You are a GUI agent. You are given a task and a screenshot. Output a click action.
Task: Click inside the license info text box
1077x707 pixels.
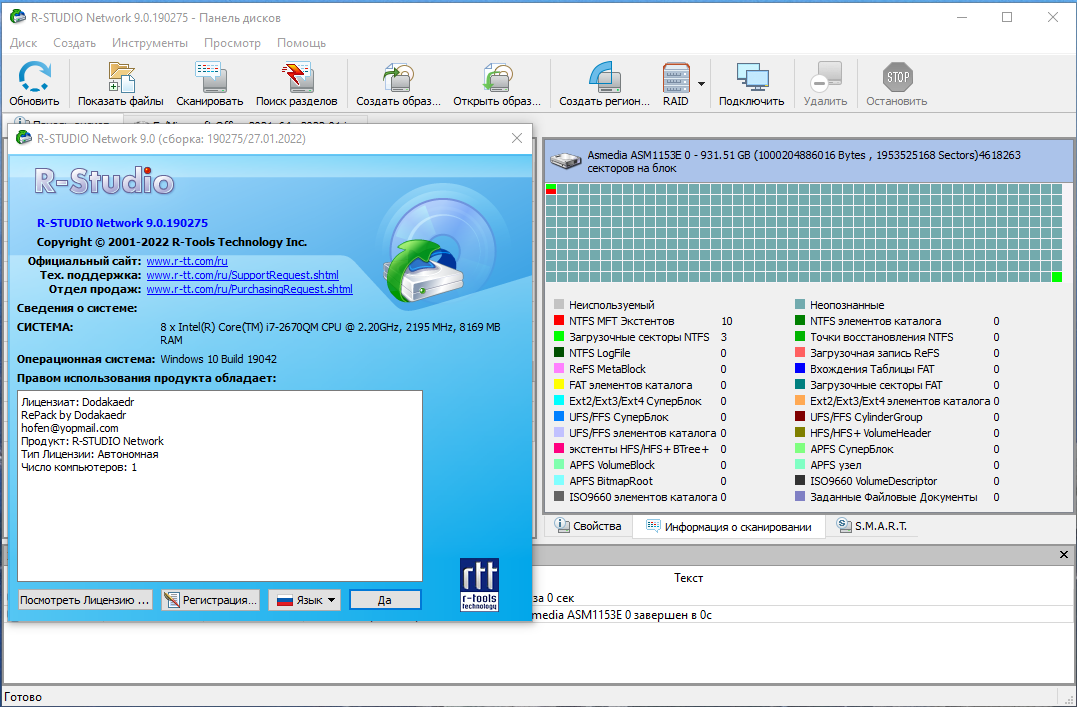pyautogui.click(x=220, y=486)
